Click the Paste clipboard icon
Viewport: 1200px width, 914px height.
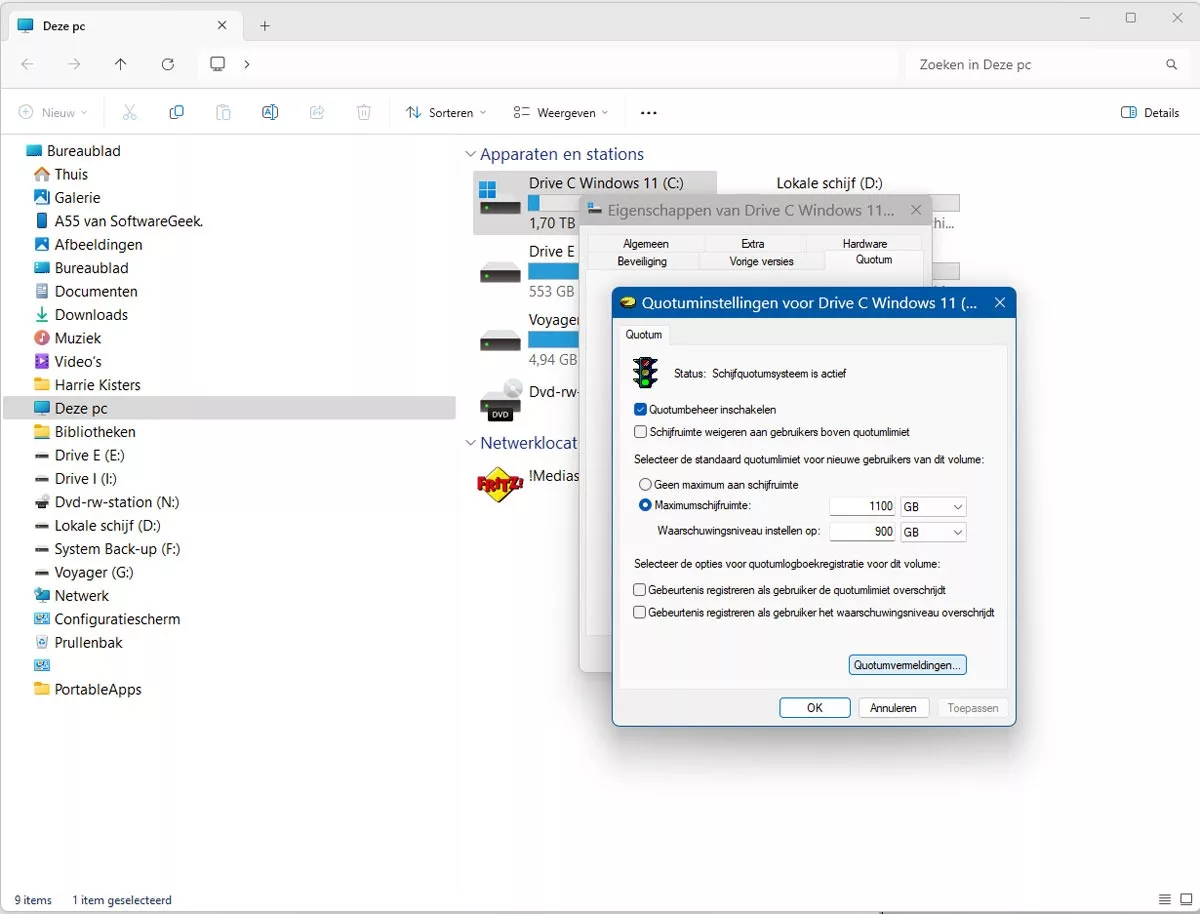click(223, 113)
